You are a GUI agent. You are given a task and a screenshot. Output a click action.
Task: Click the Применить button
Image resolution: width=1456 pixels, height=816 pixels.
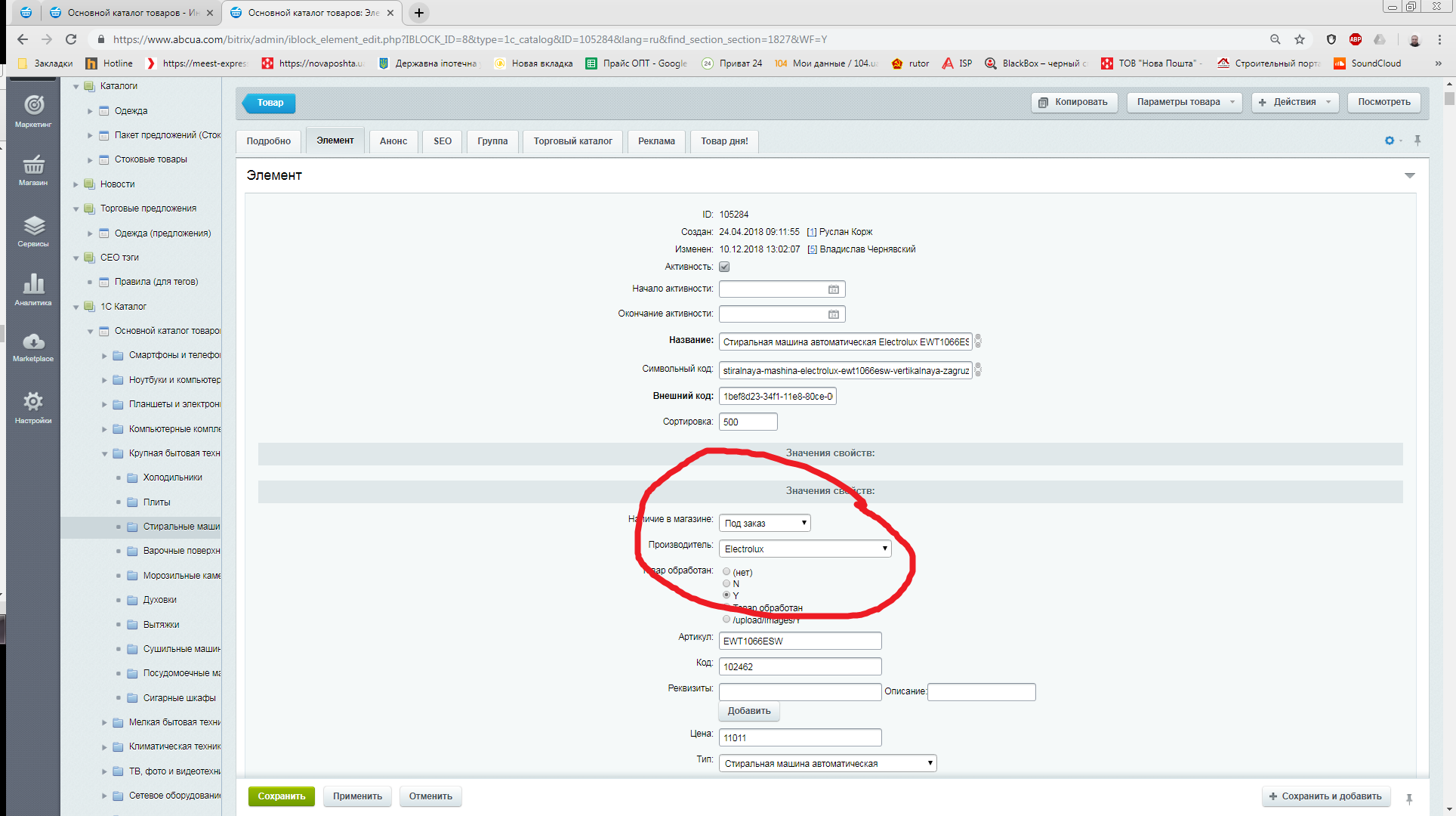[x=357, y=796]
